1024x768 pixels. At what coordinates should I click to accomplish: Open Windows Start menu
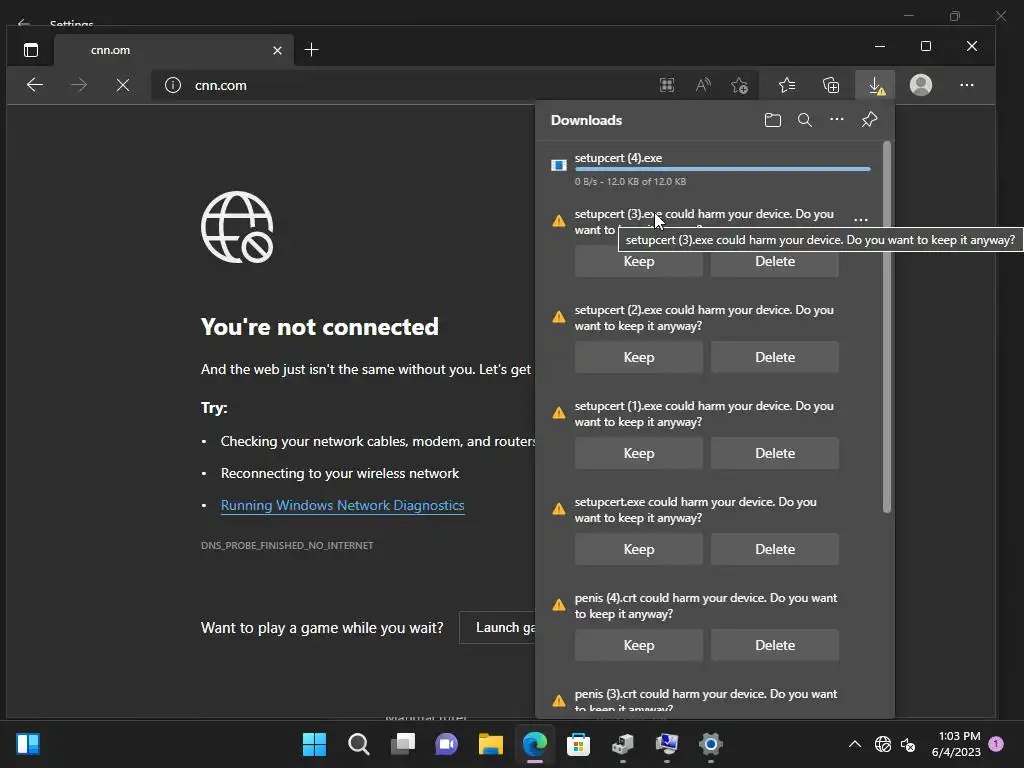coord(314,744)
